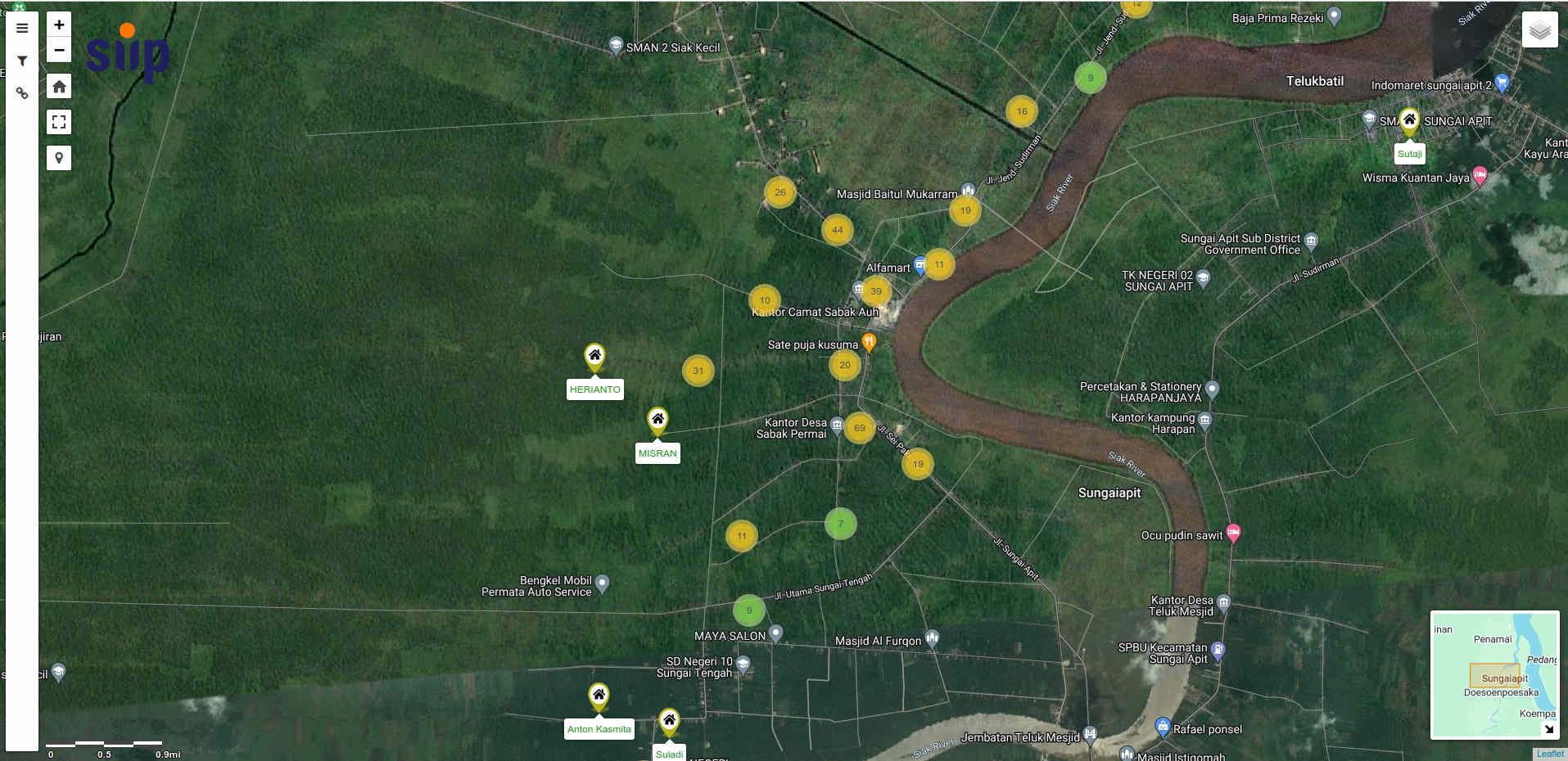Click the Bengkel Mobil Permata Auto Service pin

coord(602,584)
